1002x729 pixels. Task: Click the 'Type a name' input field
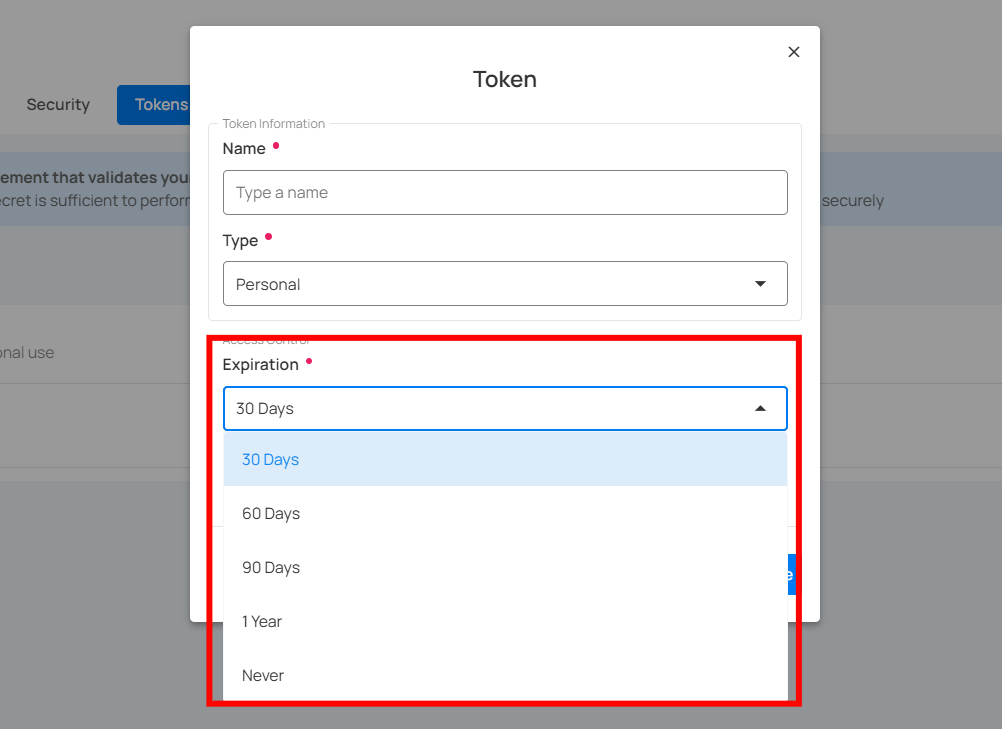(505, 192)
